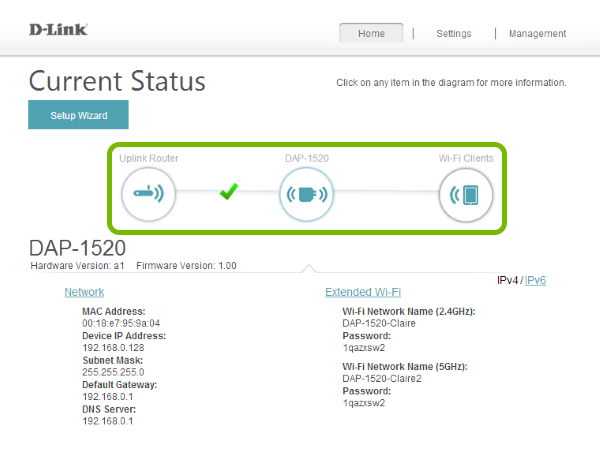Click the large DAP-1520 model heading
The height and width of the screenshot is (449, 600).
pos(77,248)
